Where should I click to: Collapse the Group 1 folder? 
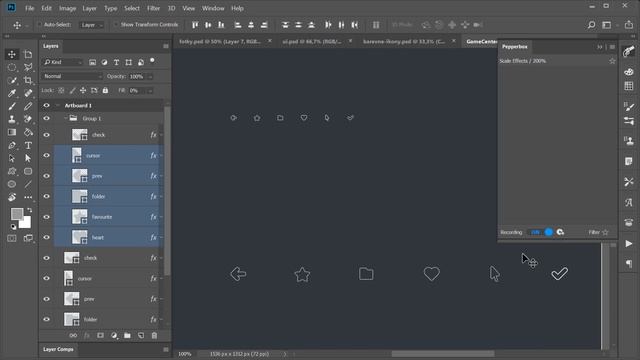pos(65,118)
